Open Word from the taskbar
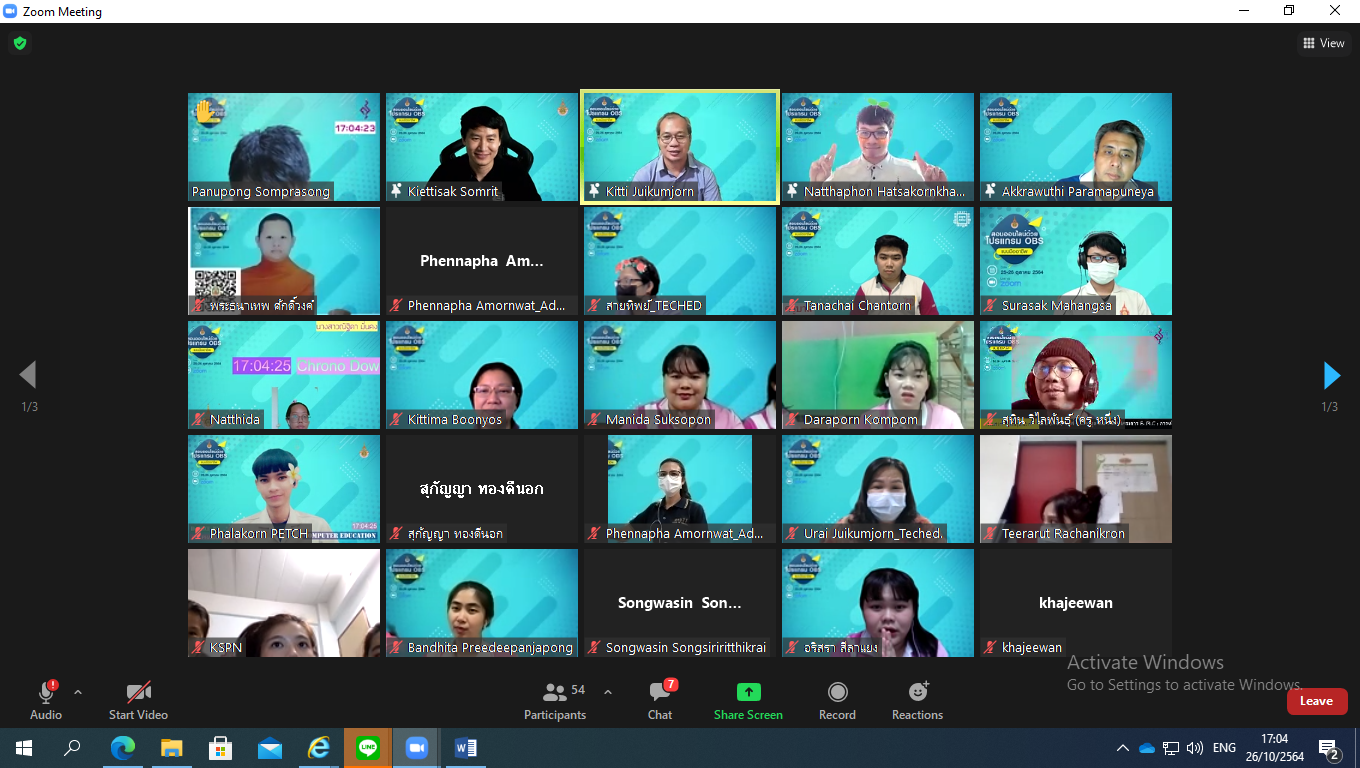The width and height of the screenshot is (1360, 768). 465,747
